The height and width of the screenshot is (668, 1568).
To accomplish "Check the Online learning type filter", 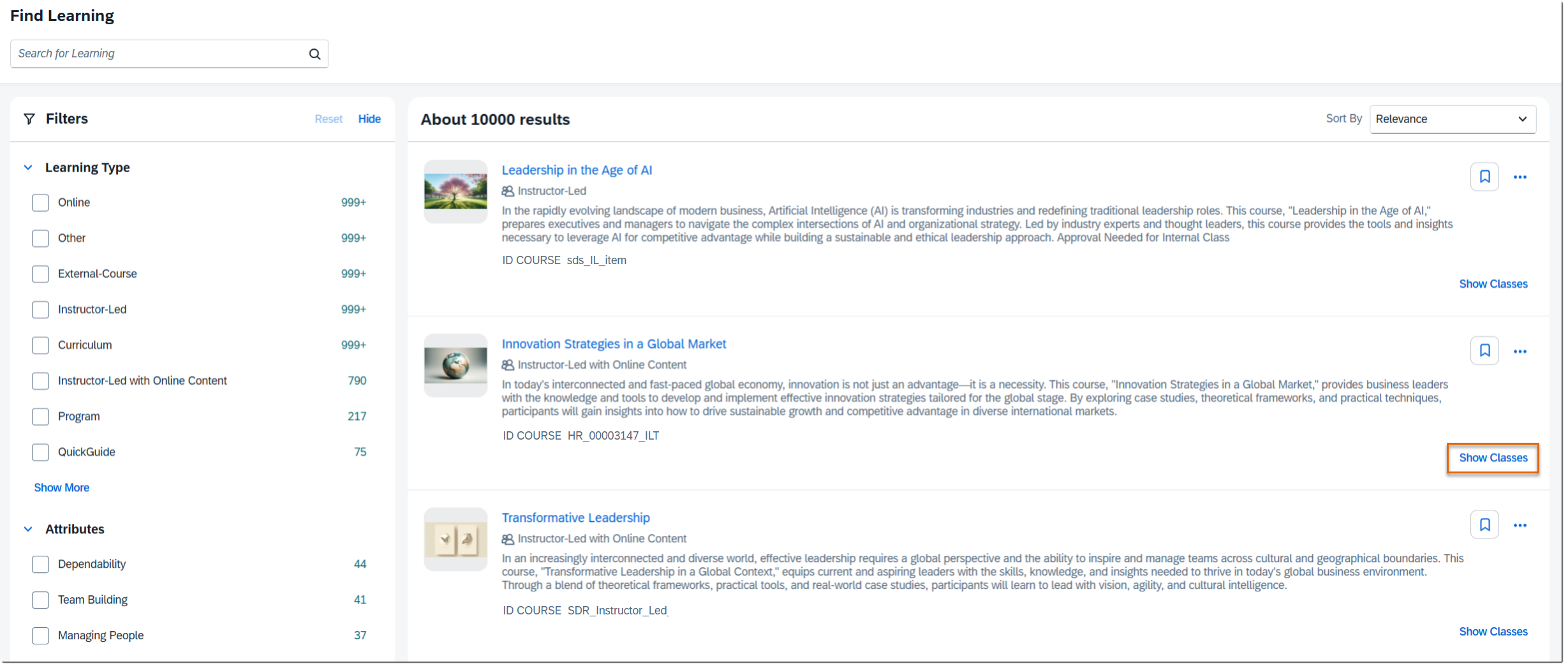I will coord(41,203).
